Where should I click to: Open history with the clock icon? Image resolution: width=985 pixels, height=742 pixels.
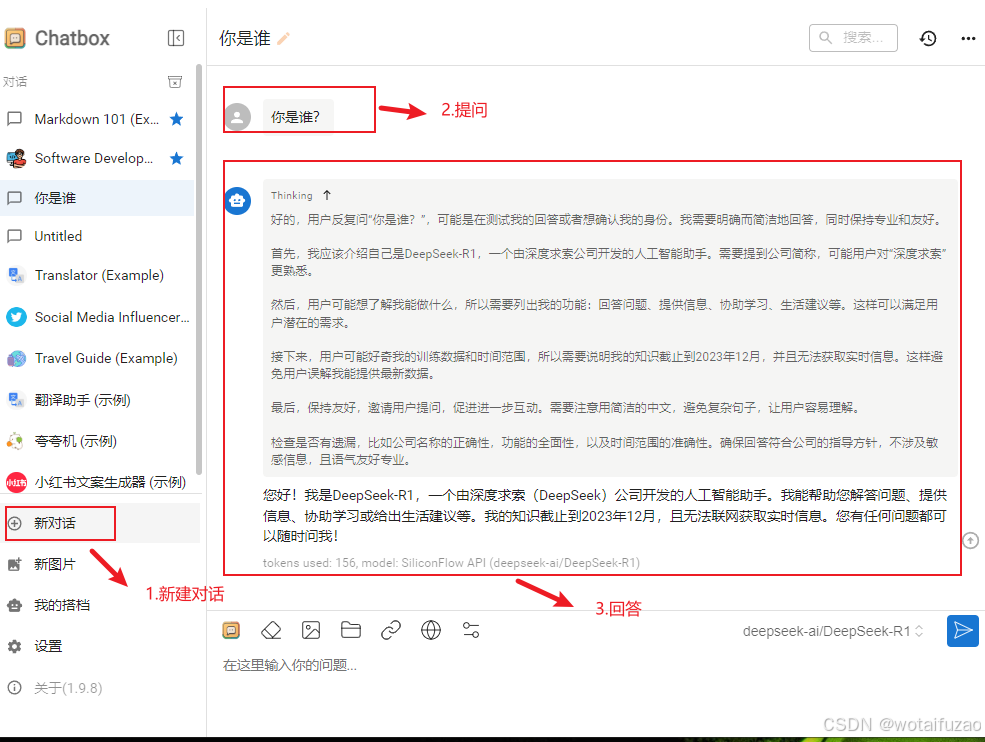click(928, 38)
